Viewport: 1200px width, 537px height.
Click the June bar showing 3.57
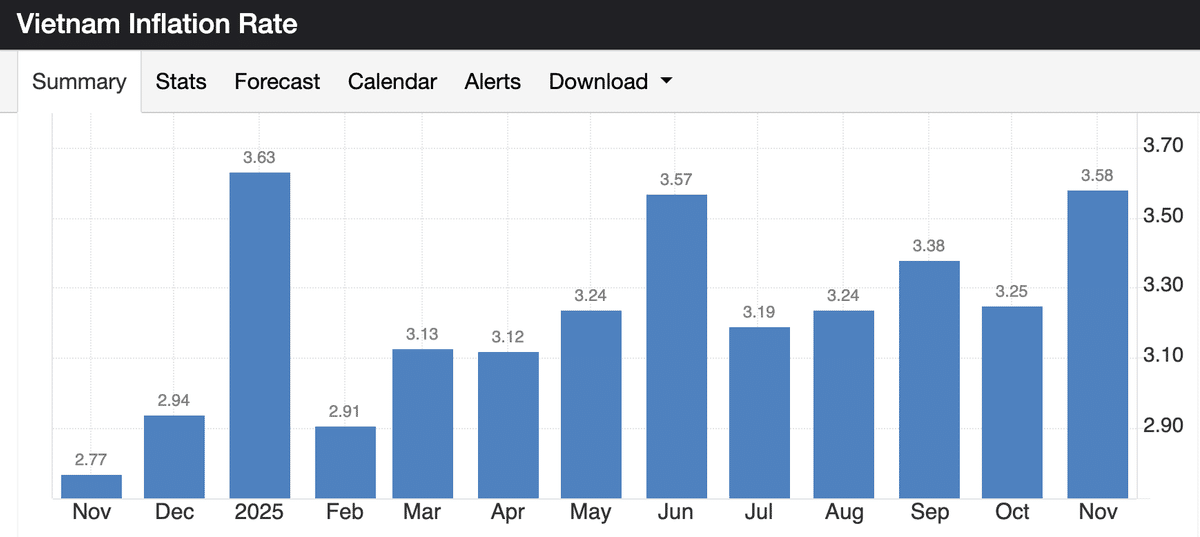[x=677, y=346]
